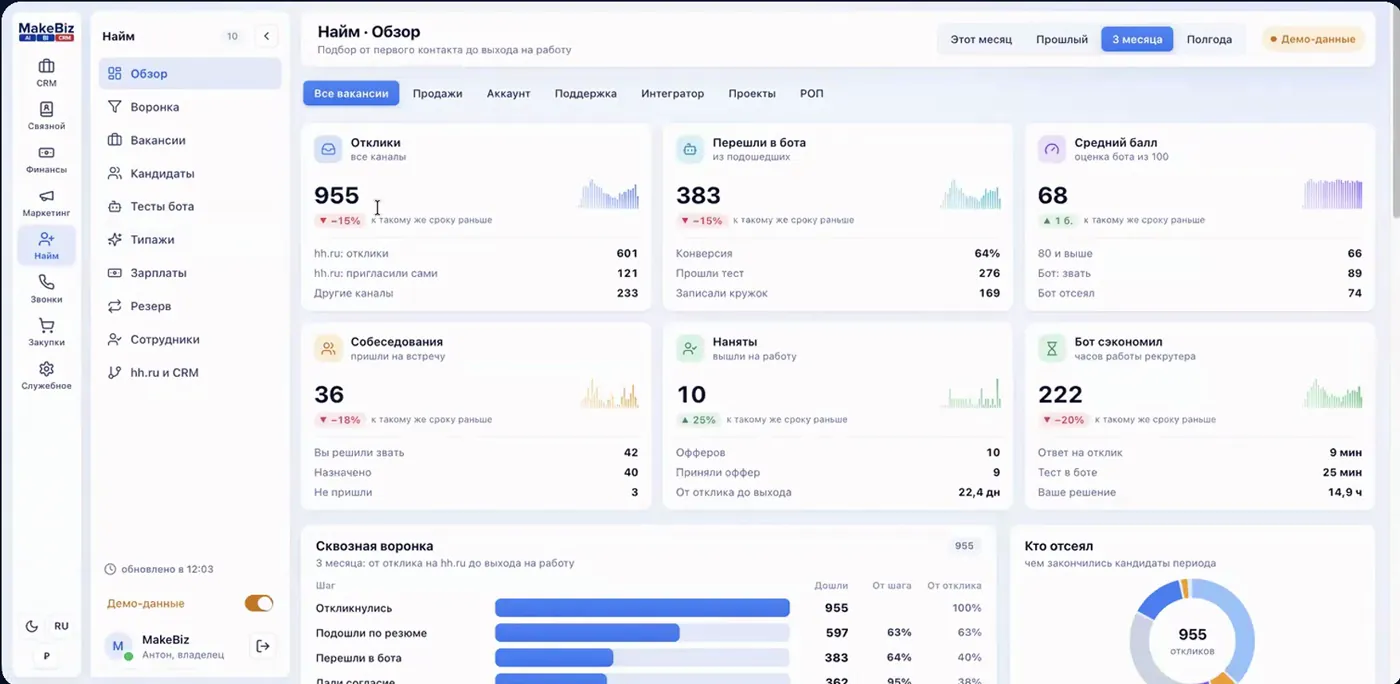The image size is (1400, 684).
Task: Click the 'обновлено в 12:03' status
Action: (x=160, y=569)
